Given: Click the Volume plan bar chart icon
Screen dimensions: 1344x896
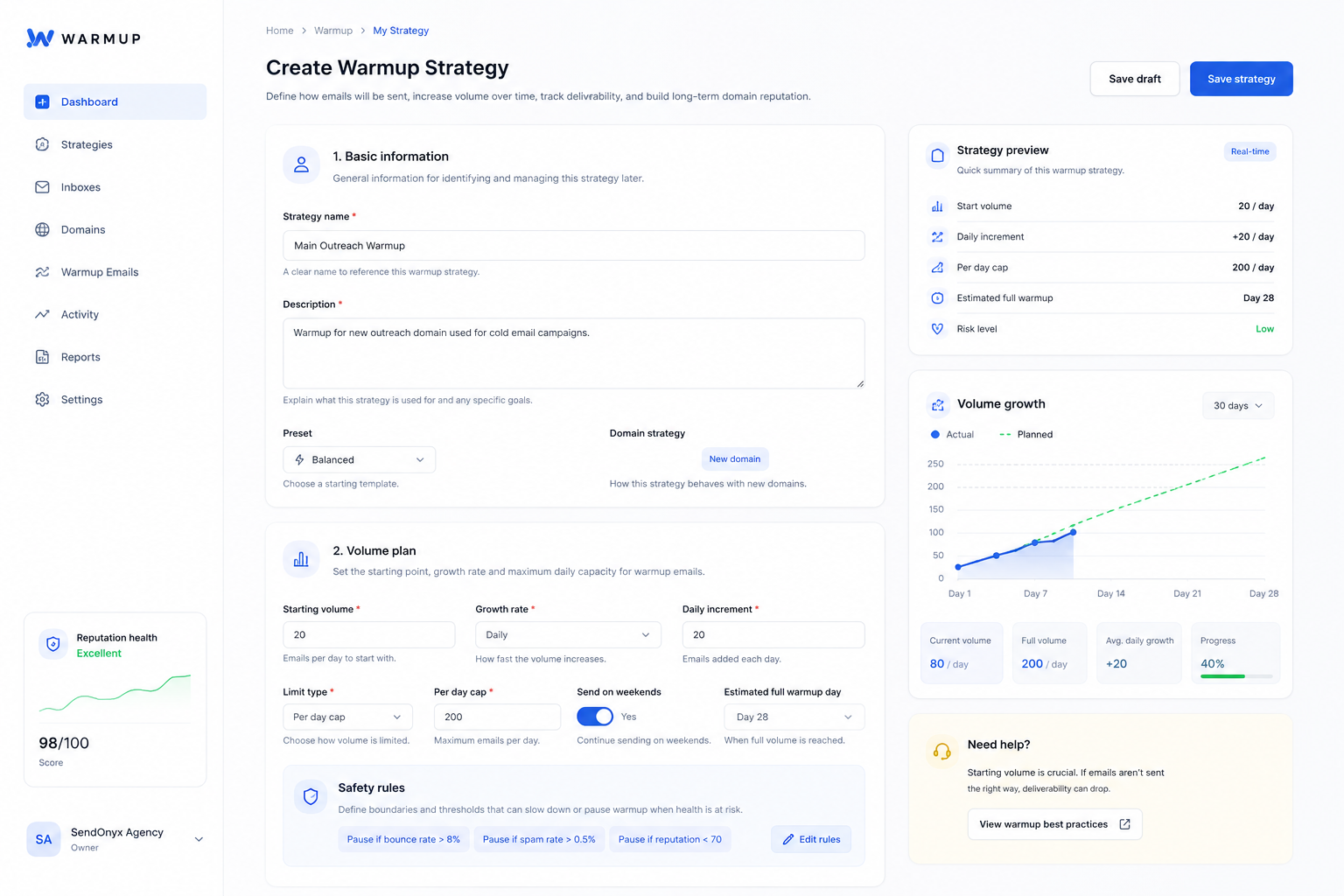Looking at the screenshot, I should coord(301,559).
